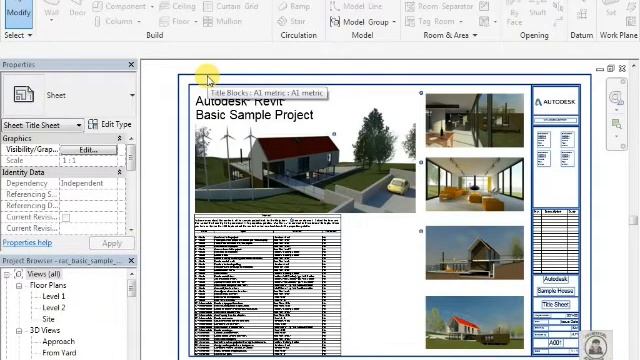Select the Mullion tool

(x=222, y=21)
